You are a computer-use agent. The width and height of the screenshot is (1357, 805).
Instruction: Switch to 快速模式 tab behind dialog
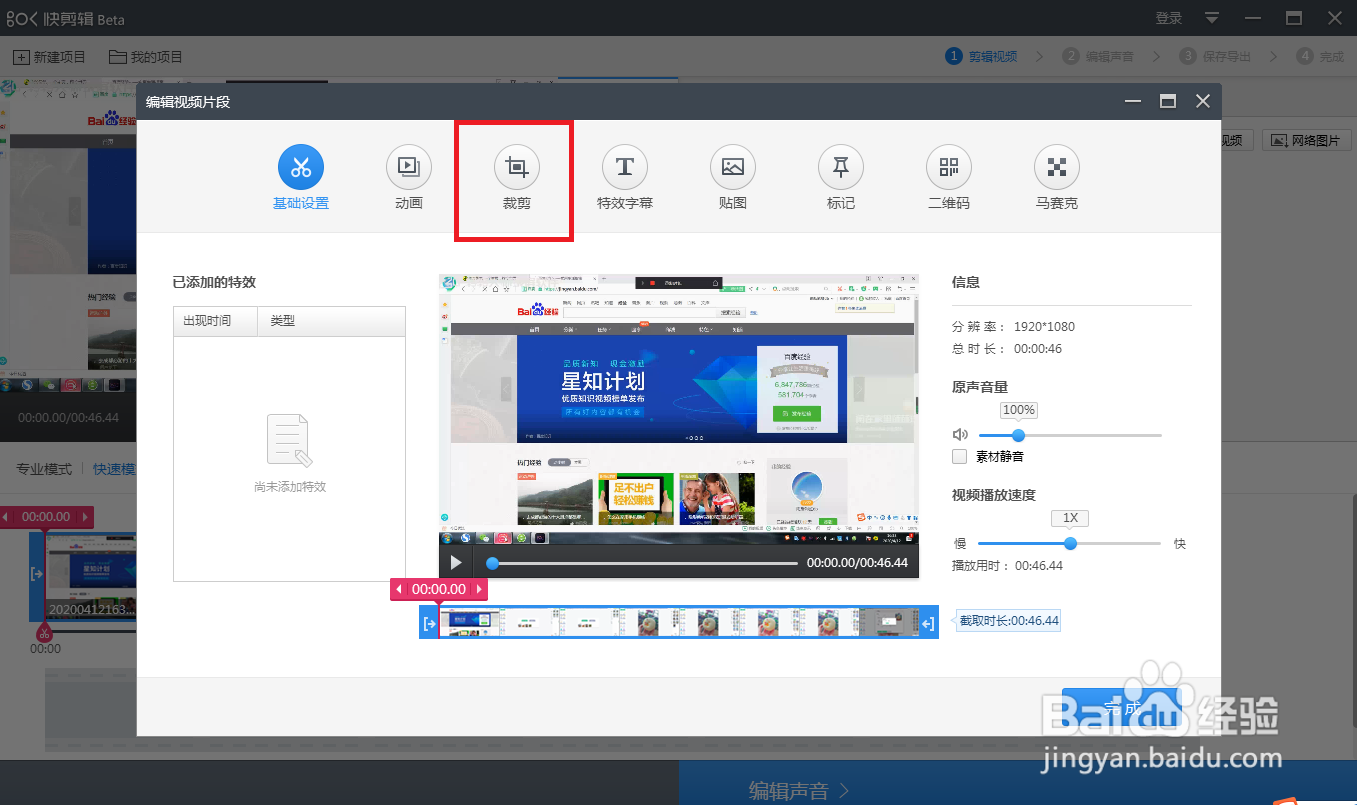click(x=114, y=469)
